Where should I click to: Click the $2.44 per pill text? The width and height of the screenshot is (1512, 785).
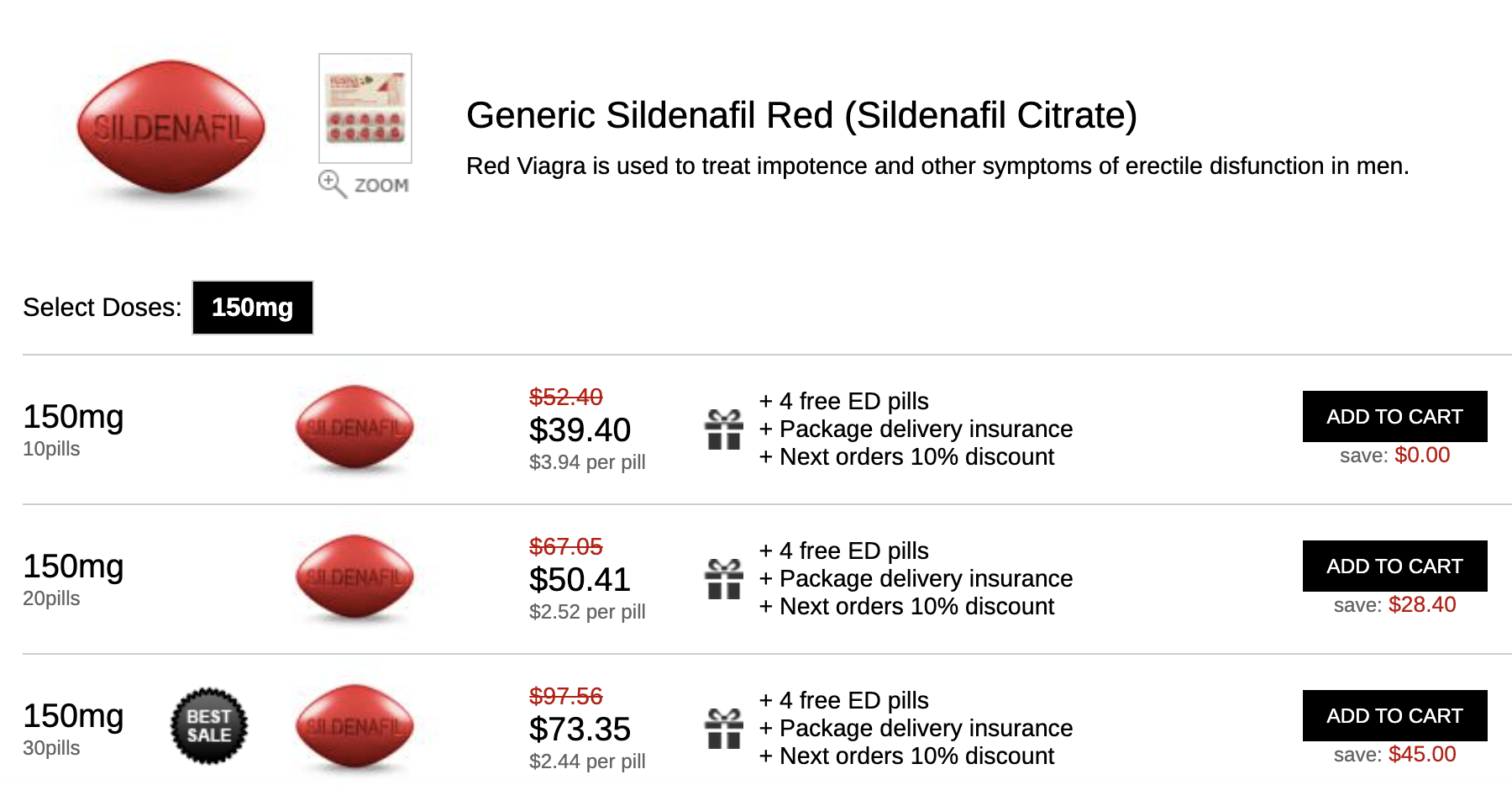pyautogui.click(x=586, y=760)
